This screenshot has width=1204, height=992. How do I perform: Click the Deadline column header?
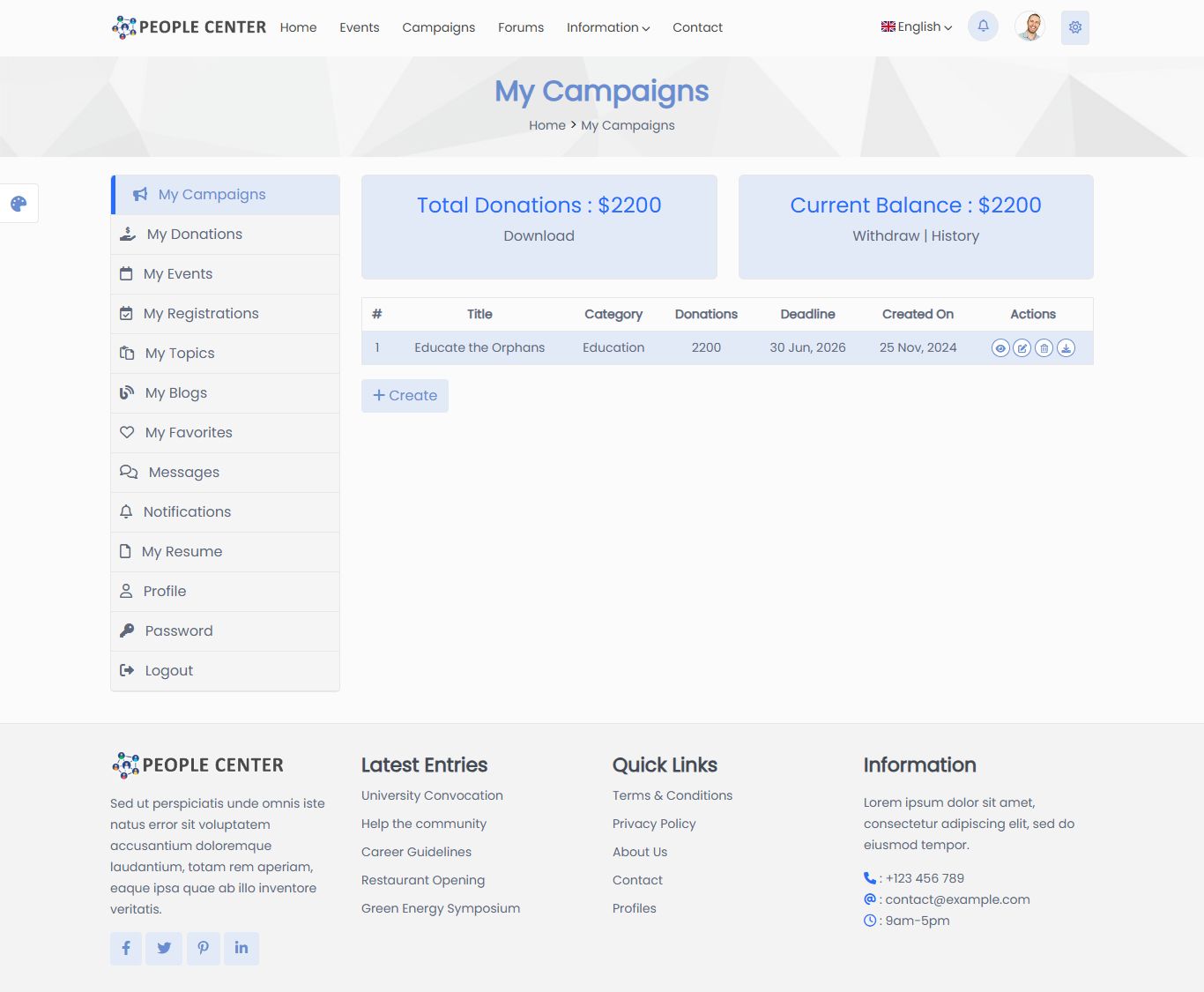pyautogui.click(x=807, y=314)
